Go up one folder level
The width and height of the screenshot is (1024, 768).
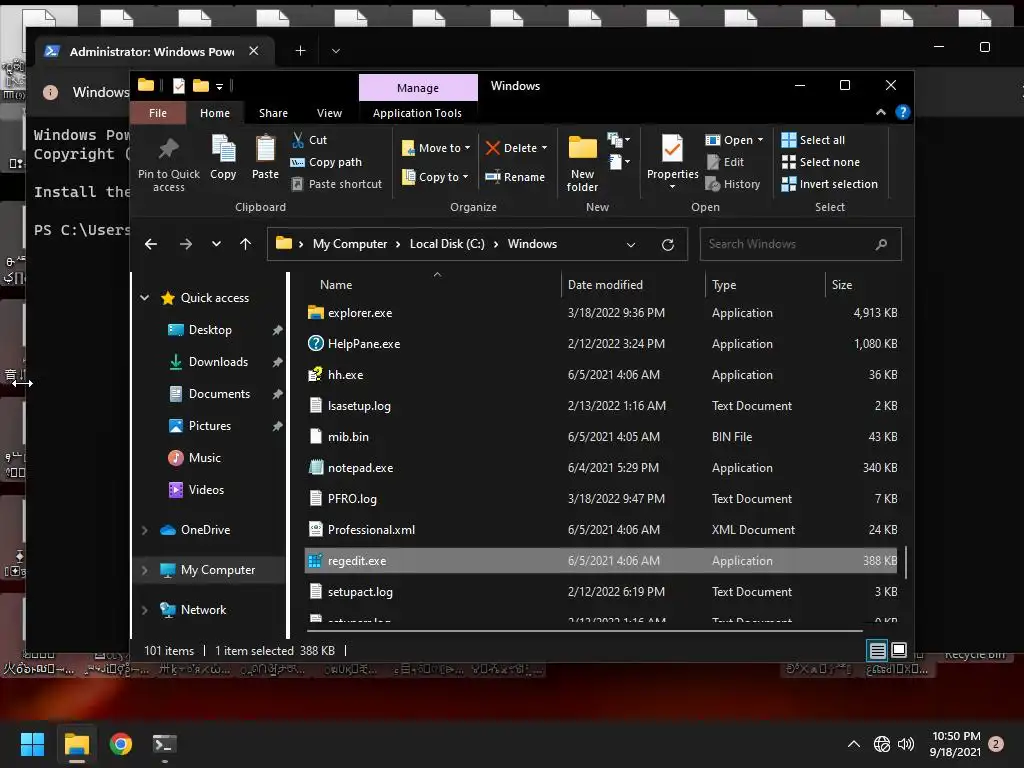coord(246,244)
